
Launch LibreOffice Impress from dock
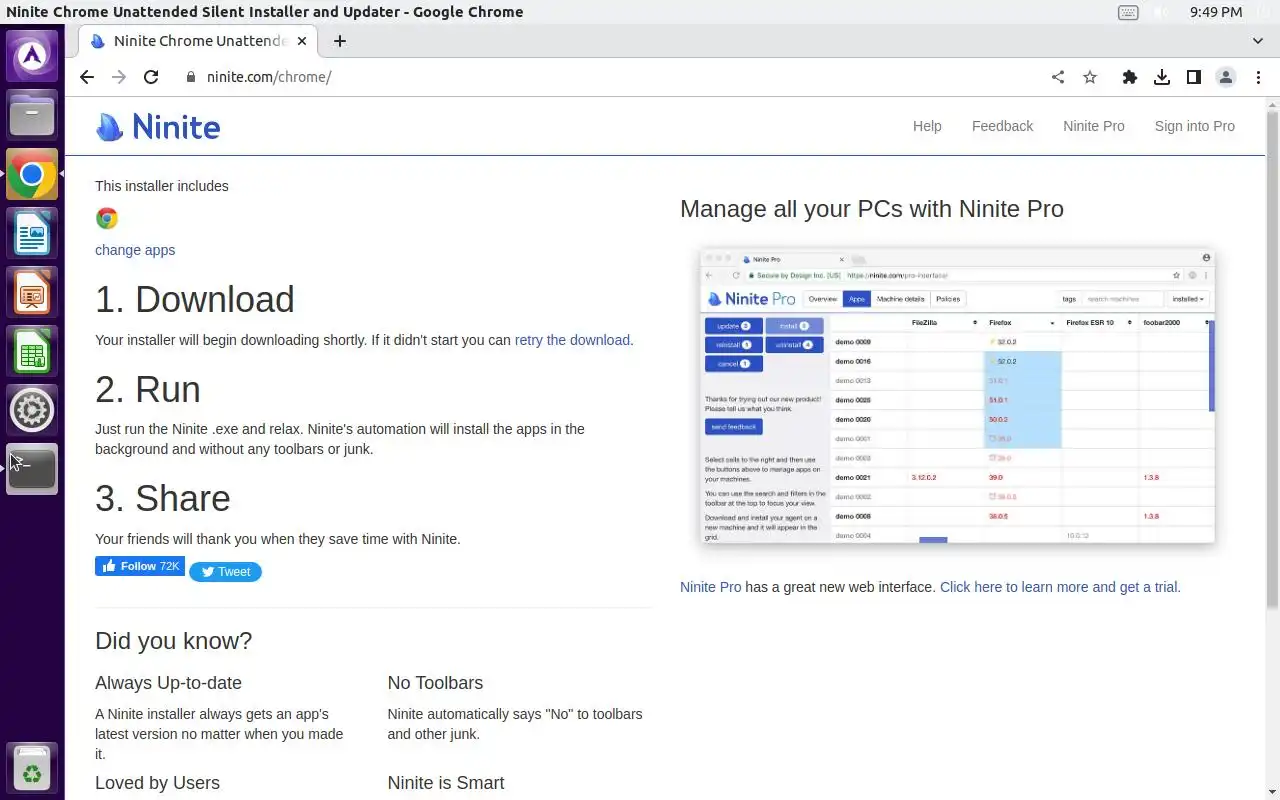click(x=32, y=293)
